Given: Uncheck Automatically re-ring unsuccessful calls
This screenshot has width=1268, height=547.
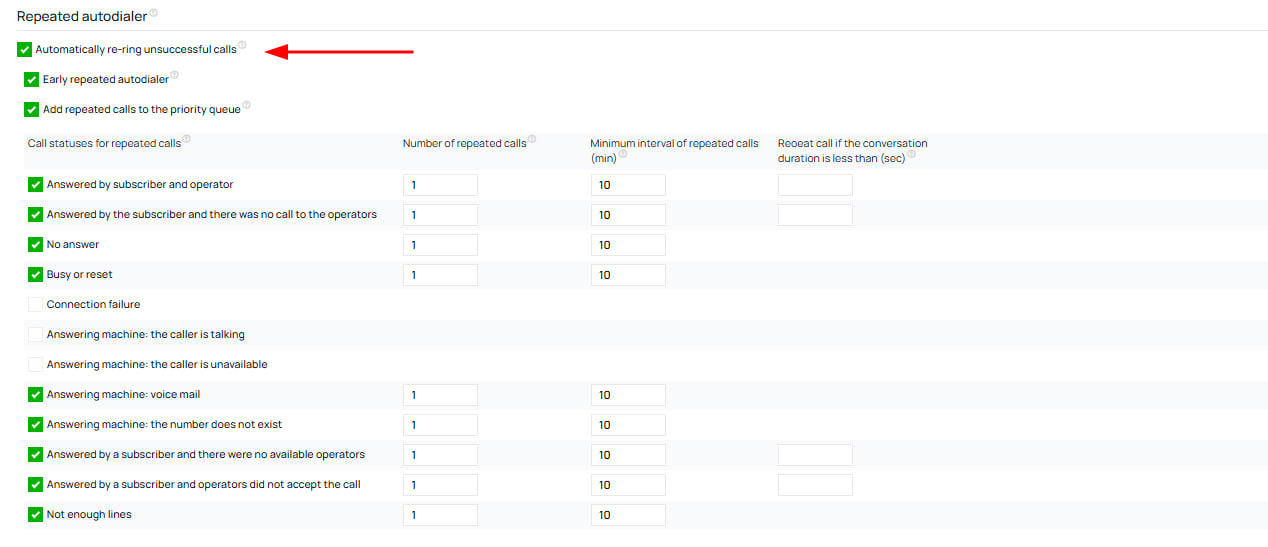Looking at the screenshot, I should pos(25,50).
